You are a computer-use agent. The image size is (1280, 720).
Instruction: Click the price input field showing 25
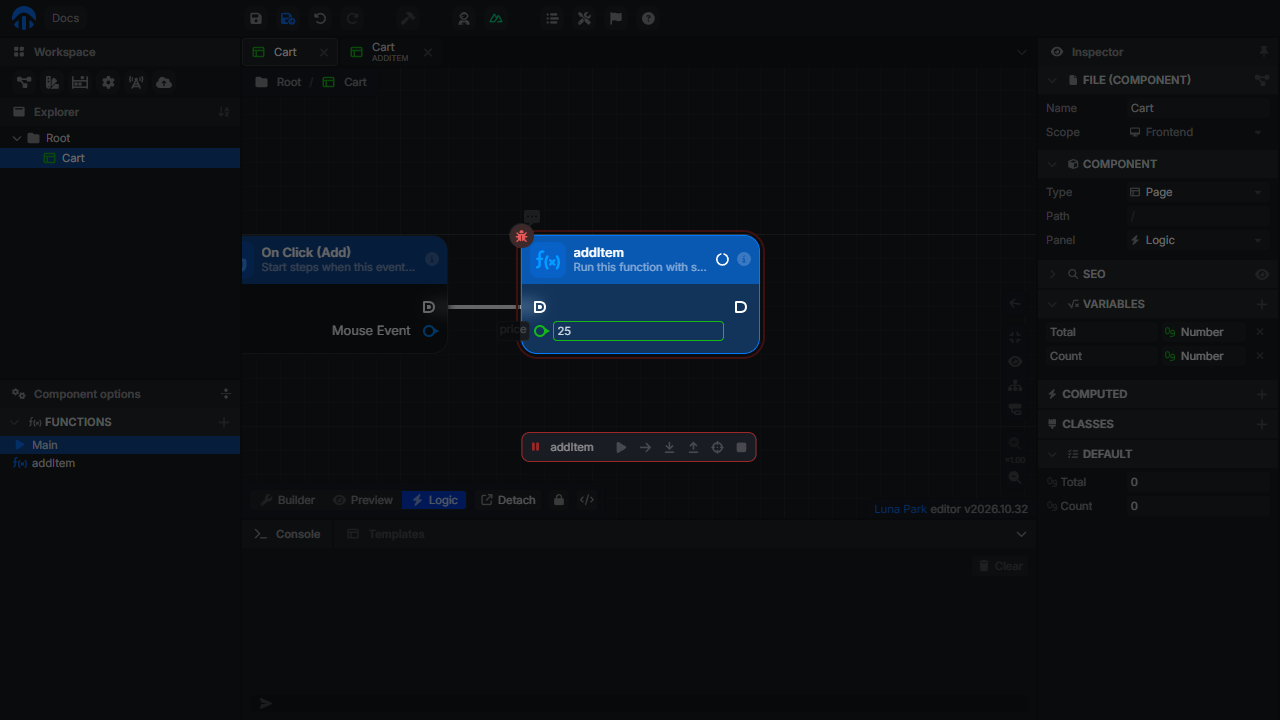point(638,331)
